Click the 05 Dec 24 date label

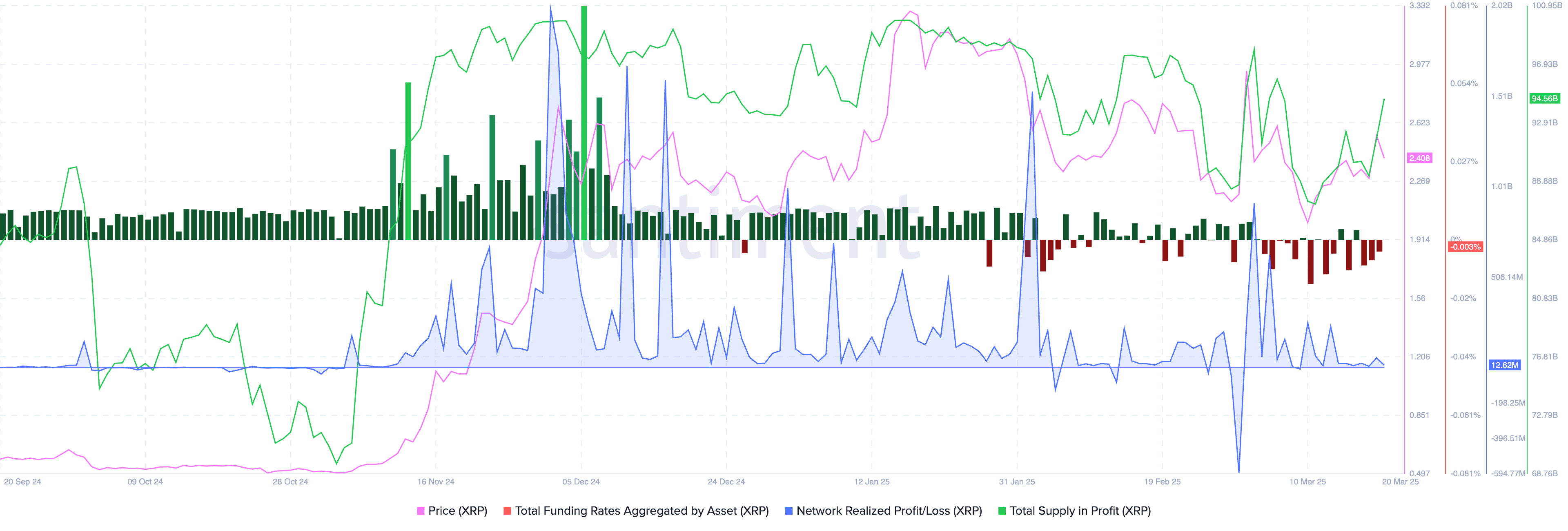pyautogui.click(x=581, y=482)
